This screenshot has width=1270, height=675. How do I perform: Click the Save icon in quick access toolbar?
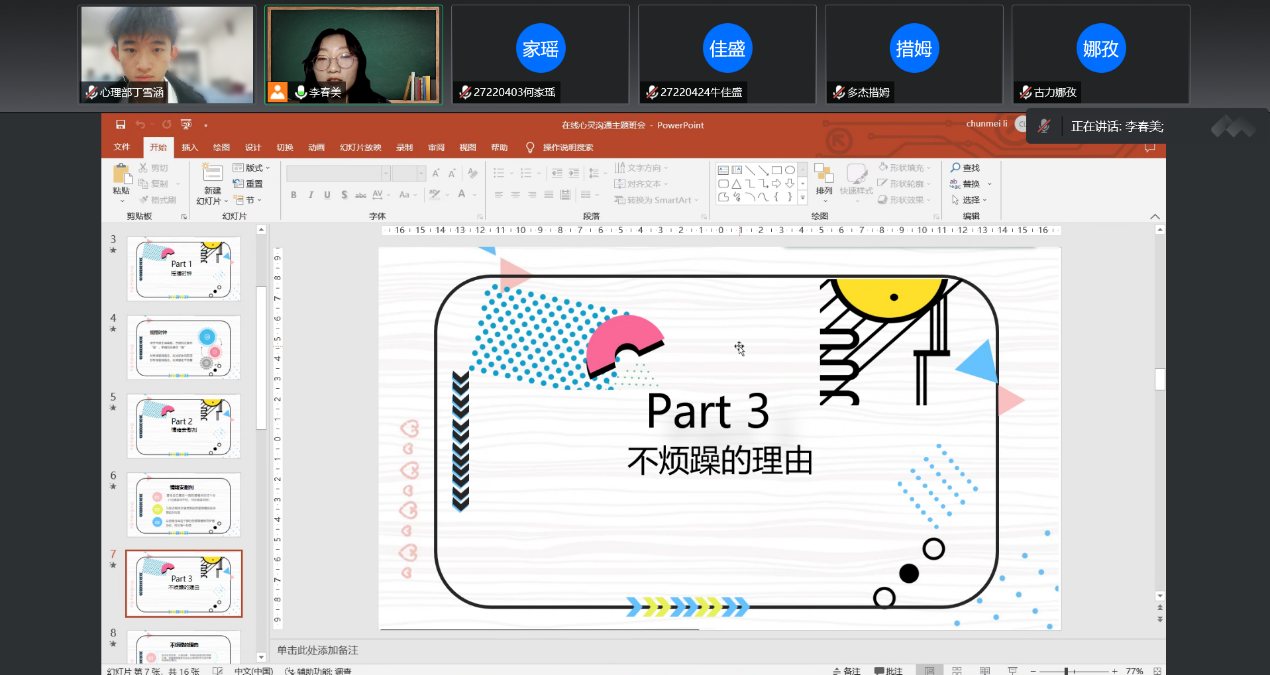point(120,125)
